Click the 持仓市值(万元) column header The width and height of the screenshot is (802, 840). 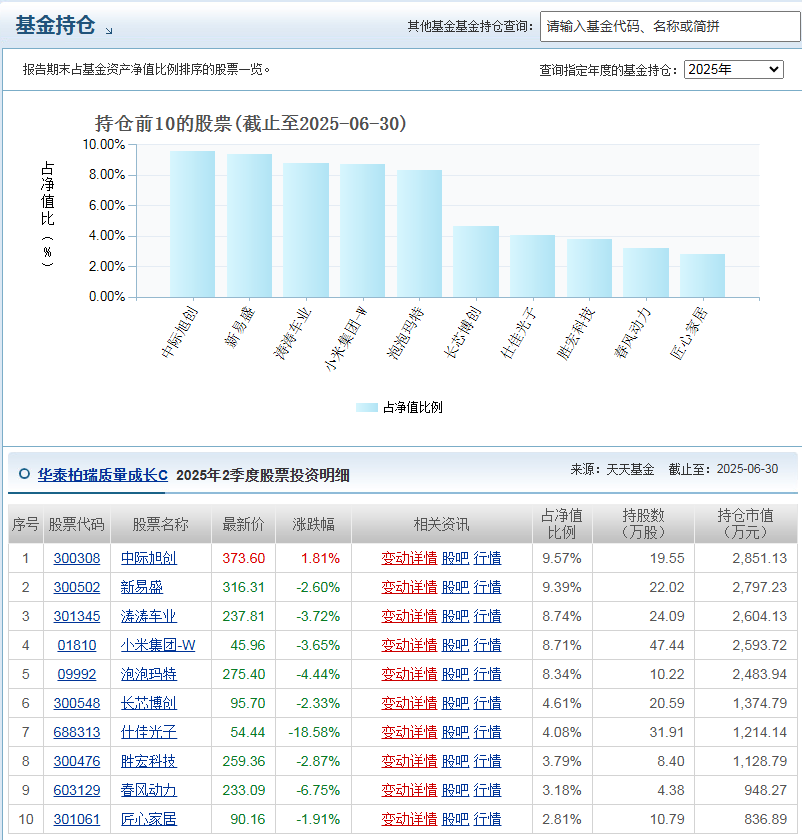(x=745, y=523)
